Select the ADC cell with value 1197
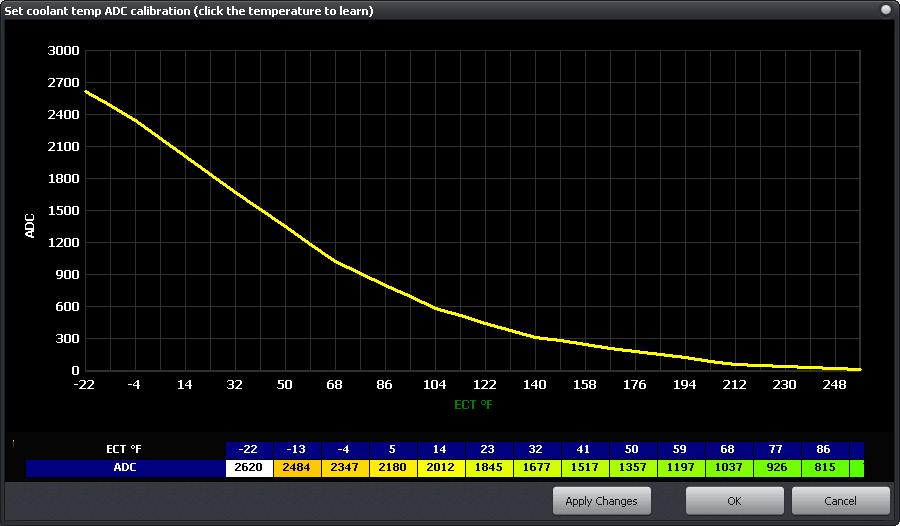 pyautogui.click(x=681, y=467)
